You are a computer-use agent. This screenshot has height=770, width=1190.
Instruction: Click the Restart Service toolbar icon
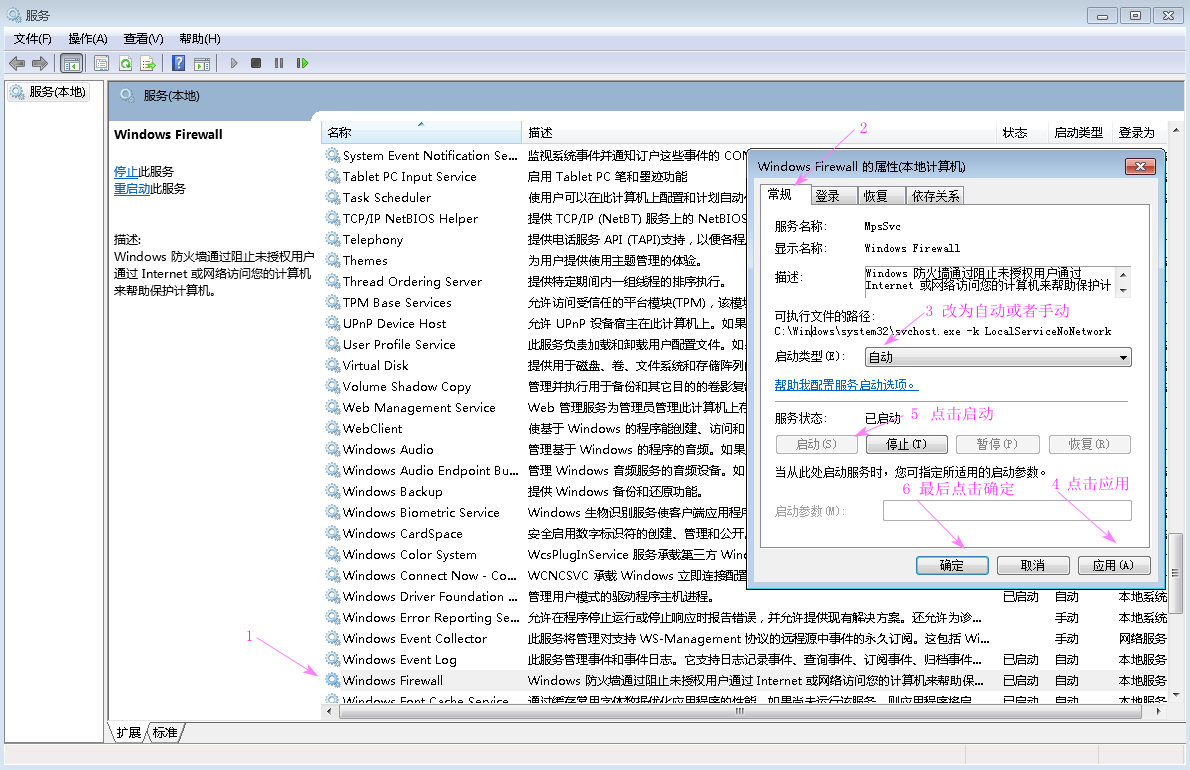tap(303, 62)
